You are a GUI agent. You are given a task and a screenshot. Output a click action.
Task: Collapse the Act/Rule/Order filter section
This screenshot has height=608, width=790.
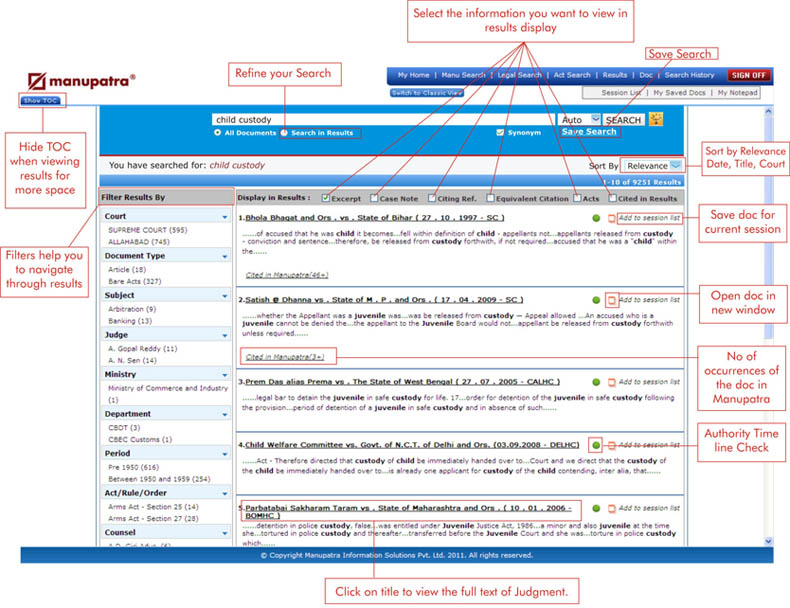tap(225, 493)
